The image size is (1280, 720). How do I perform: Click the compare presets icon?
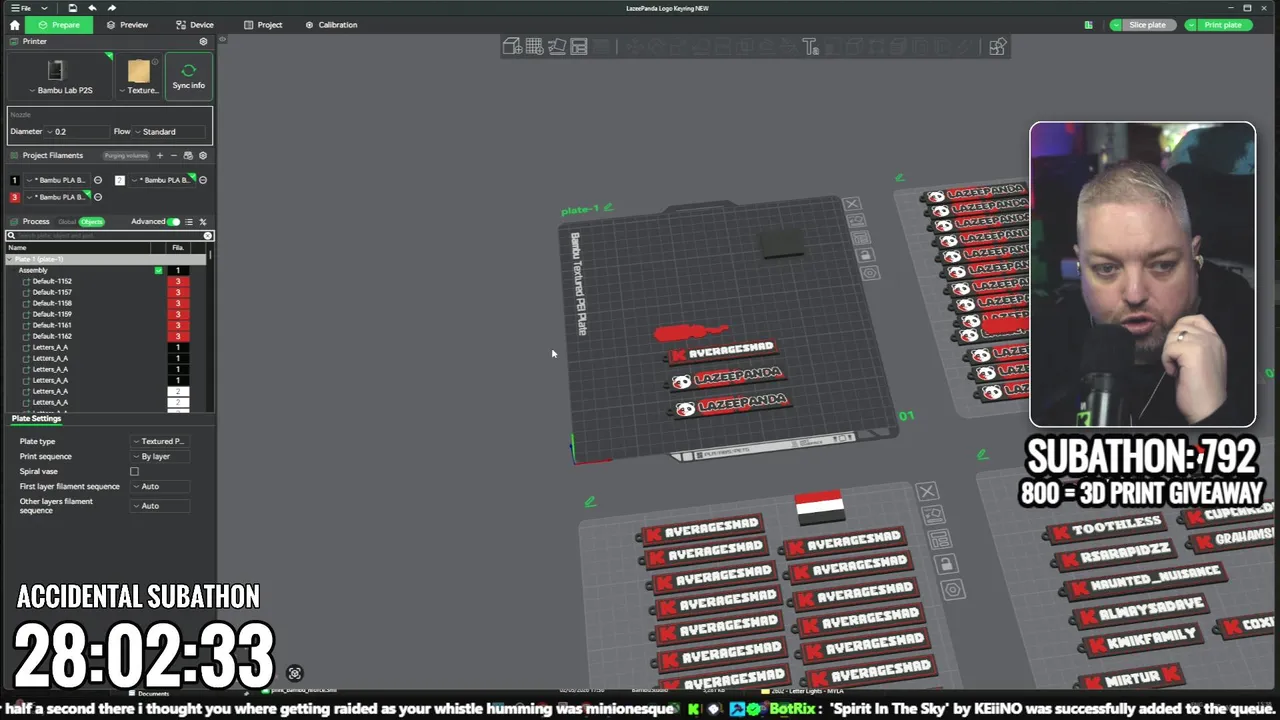tap(203, 222)
